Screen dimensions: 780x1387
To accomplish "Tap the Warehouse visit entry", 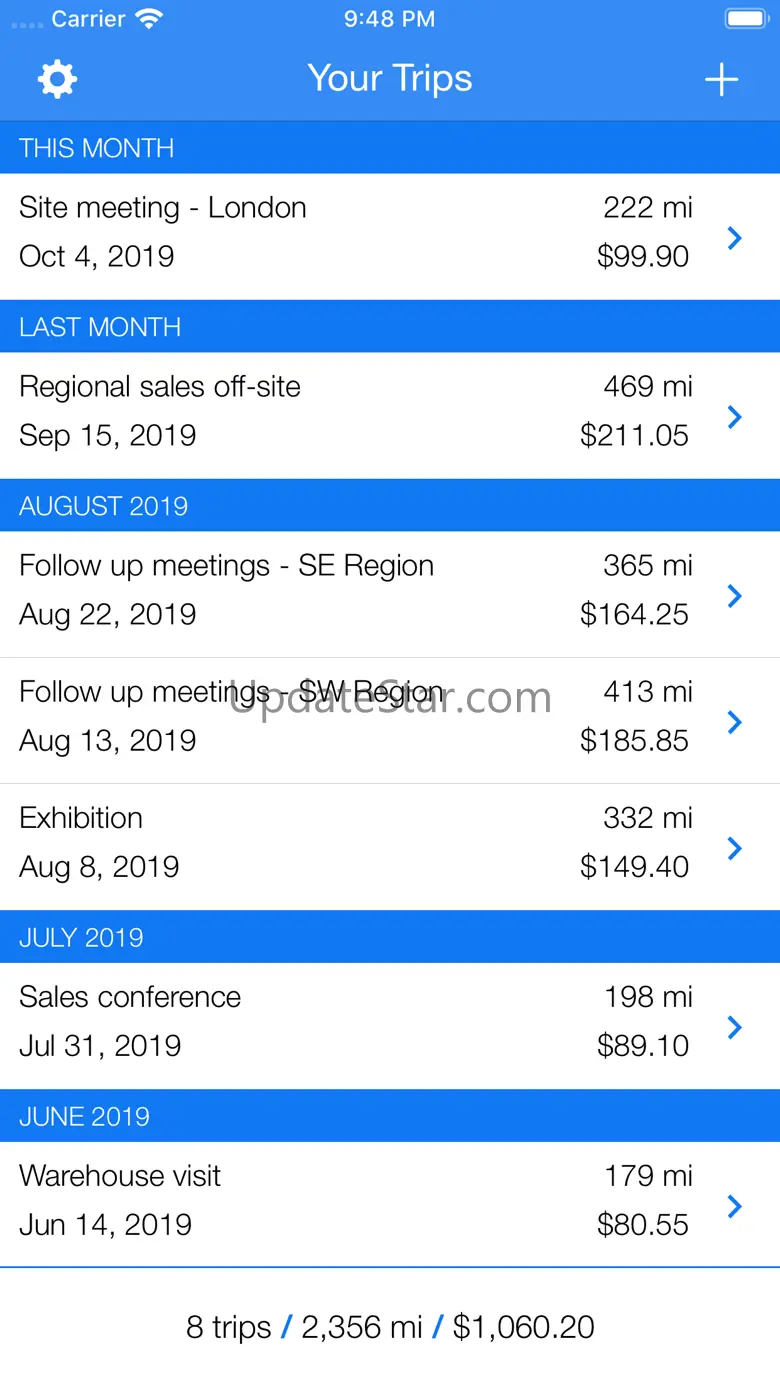I will point(120,1176).
